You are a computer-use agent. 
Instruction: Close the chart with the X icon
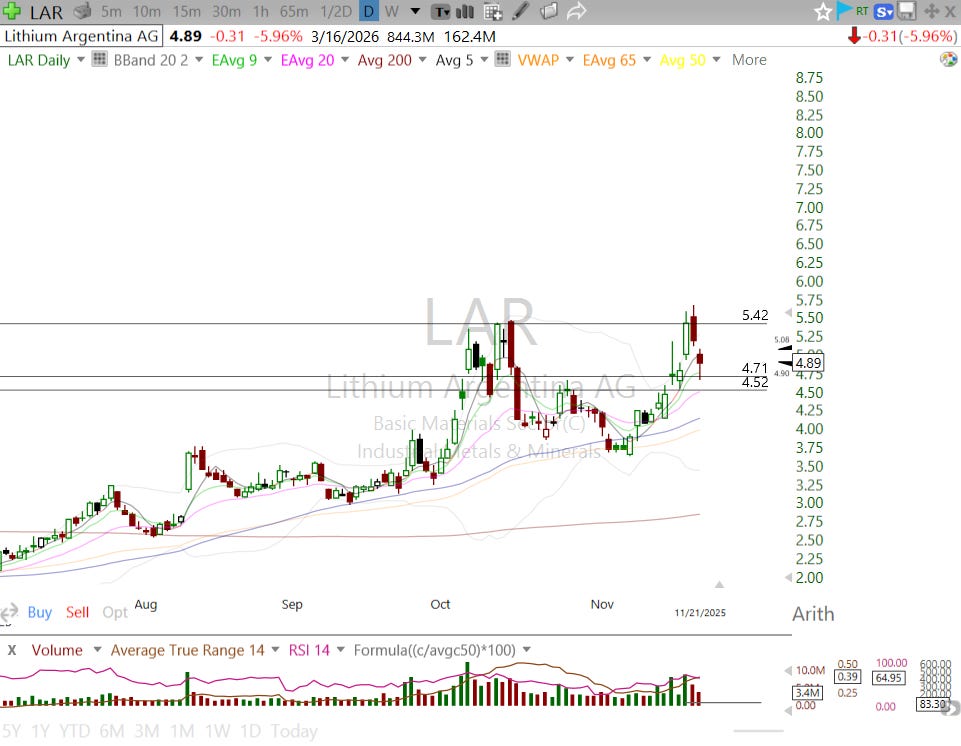949,11
